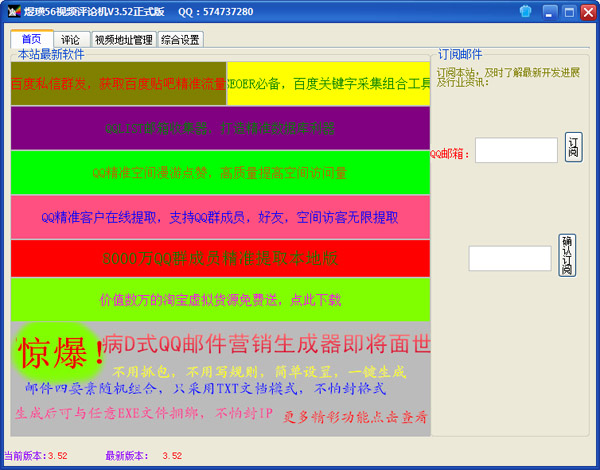Open the 视频地址管理 tab

[x=124, y=40]
